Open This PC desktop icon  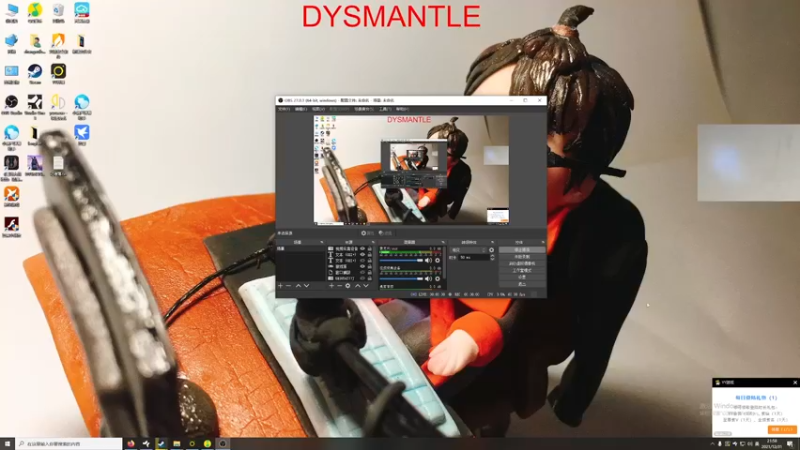(11, 13)
